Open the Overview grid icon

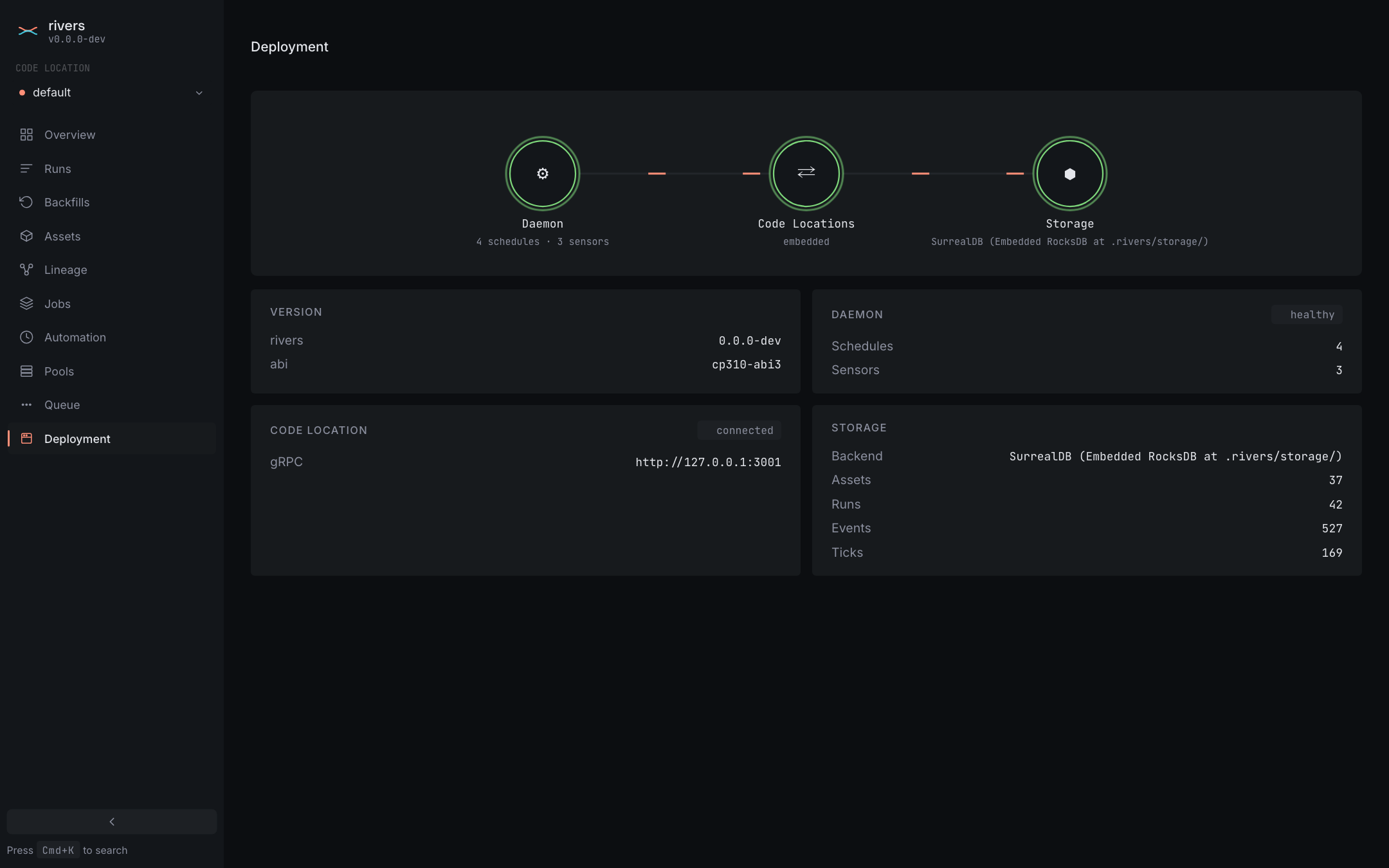[26, 134]
